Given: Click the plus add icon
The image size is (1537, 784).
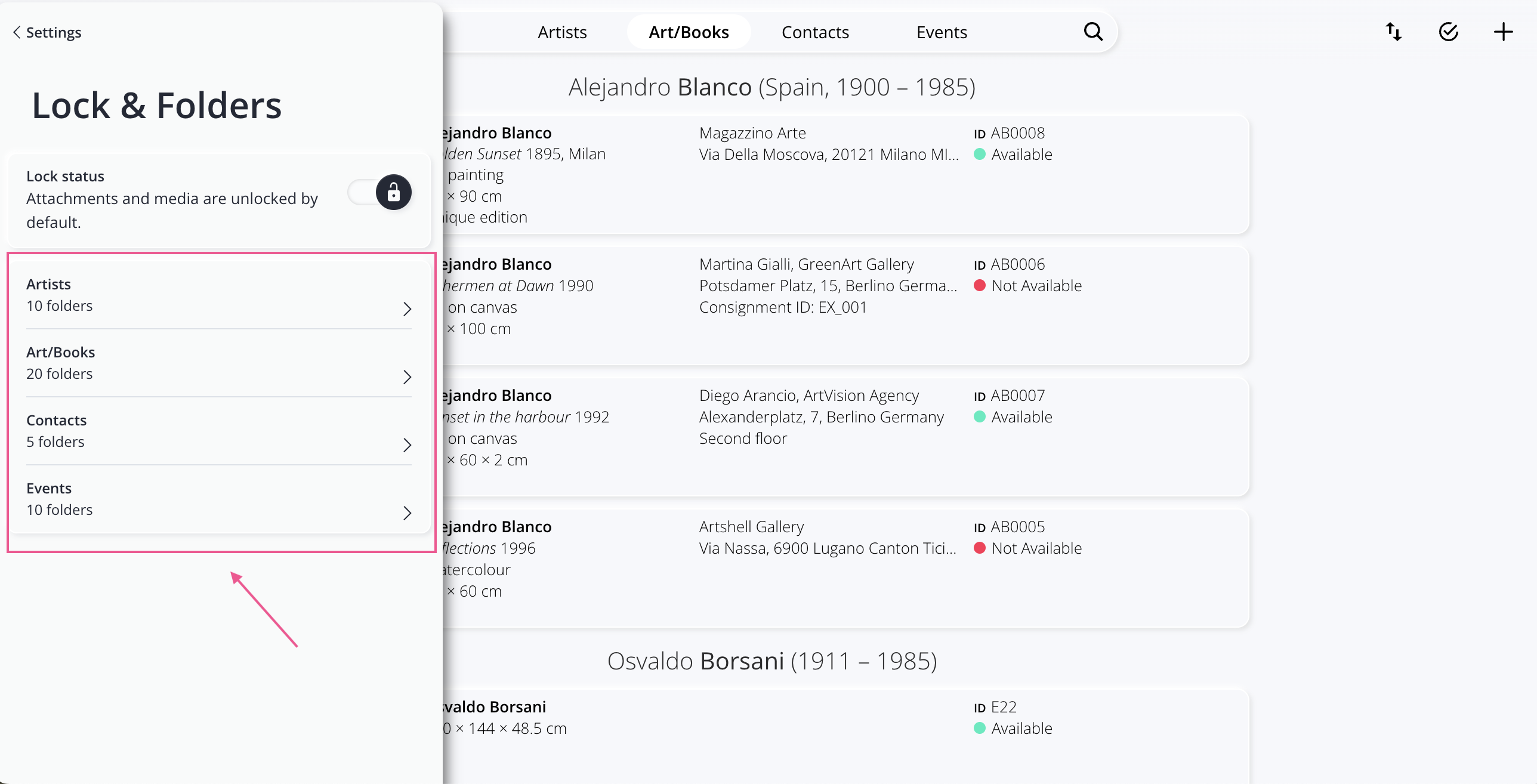Looking at the screenshot, I should [1503, 32].
